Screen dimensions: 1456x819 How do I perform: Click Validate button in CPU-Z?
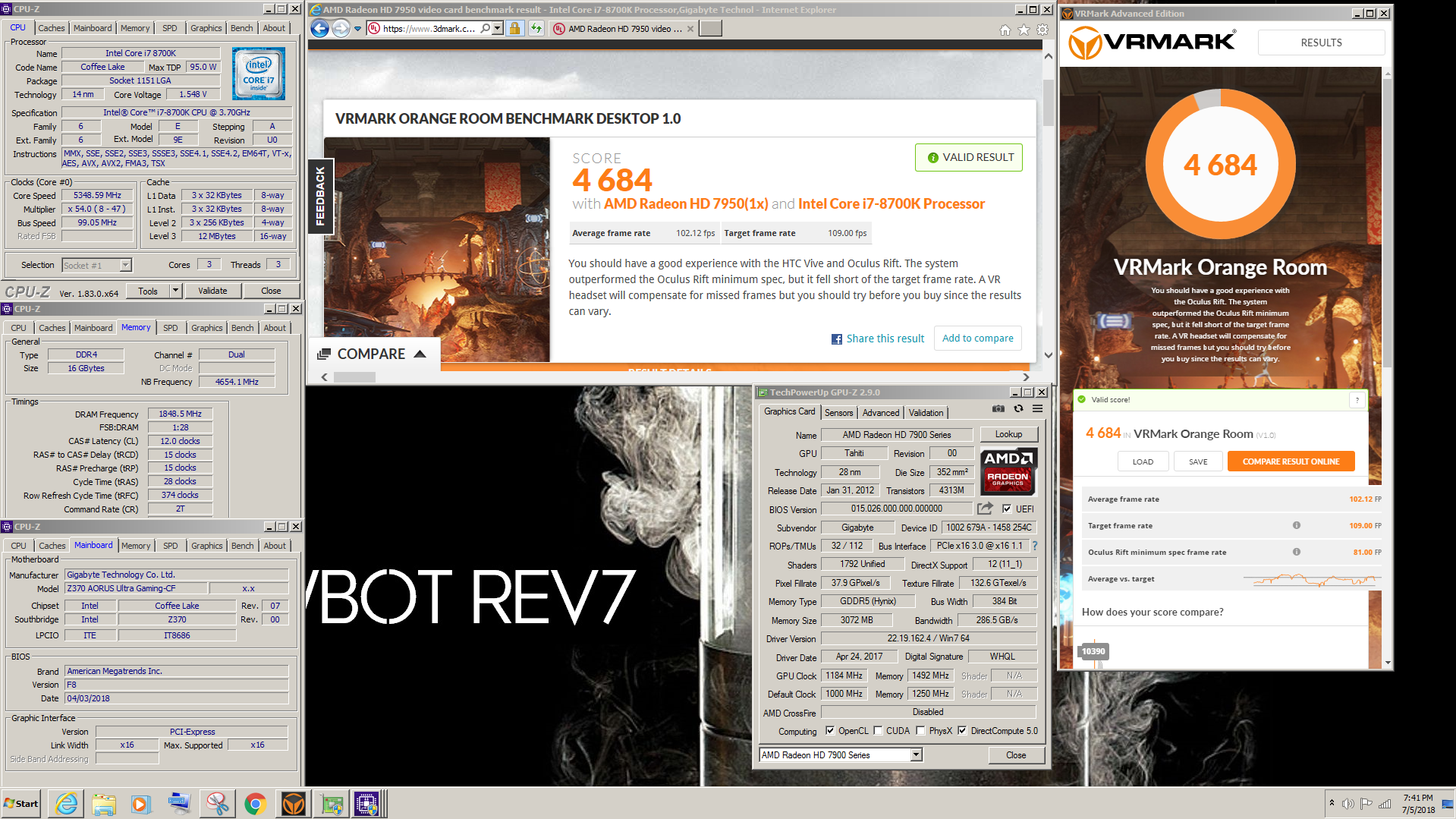212,291
